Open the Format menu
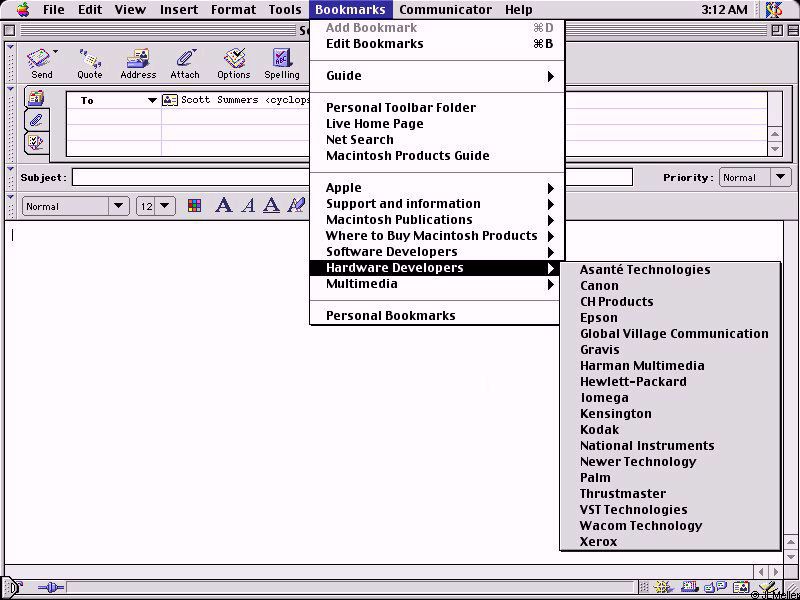Image resolution: width=800 pixels, height=600 pixels. 233,10
